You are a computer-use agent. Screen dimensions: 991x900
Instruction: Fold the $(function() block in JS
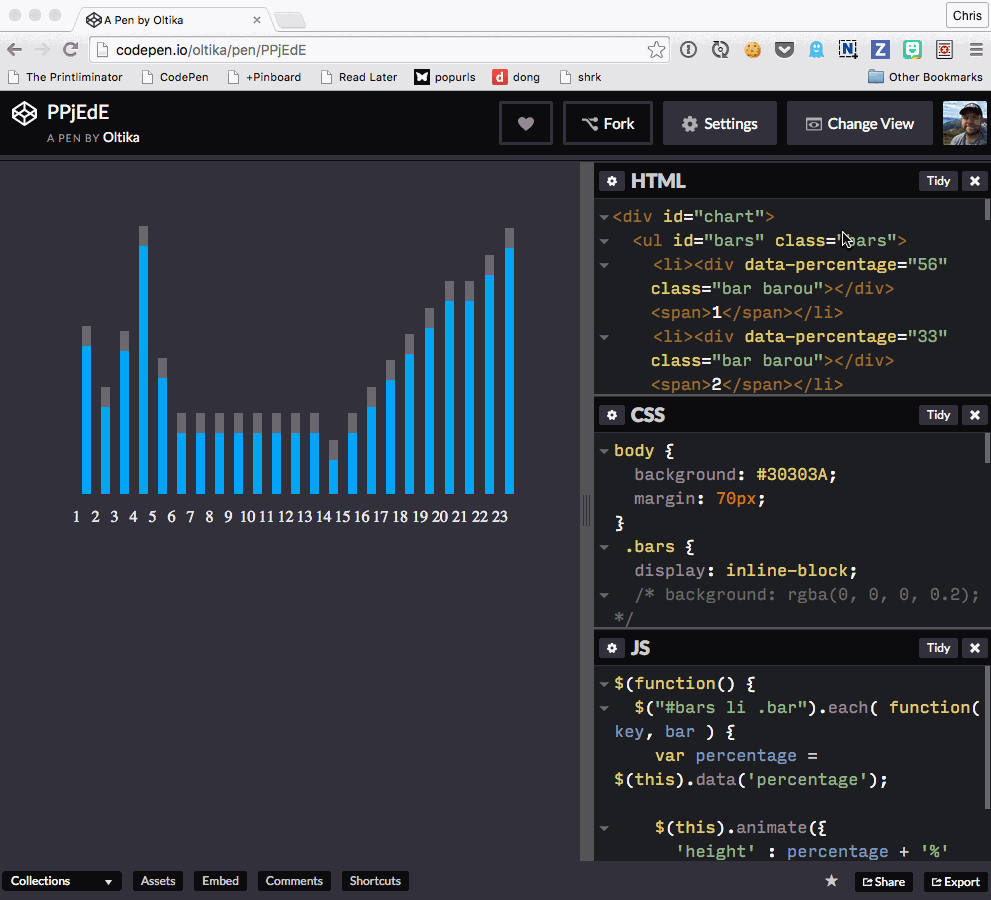point(604,684)
